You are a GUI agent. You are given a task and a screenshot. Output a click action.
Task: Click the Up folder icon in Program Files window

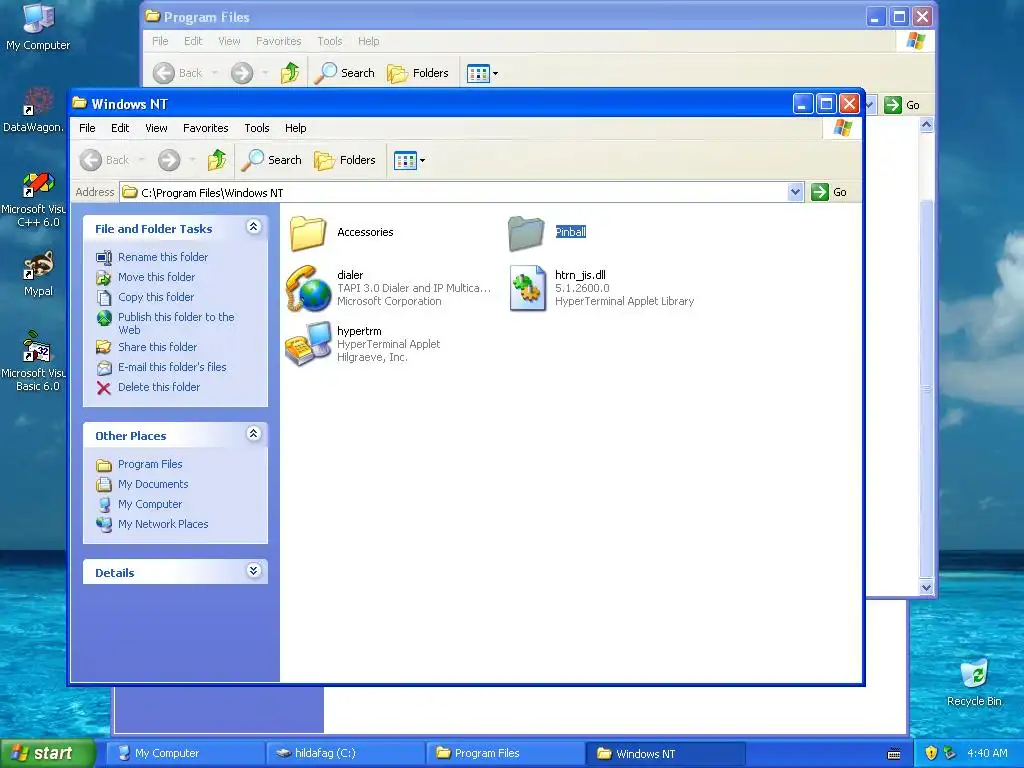pos(289,73)
